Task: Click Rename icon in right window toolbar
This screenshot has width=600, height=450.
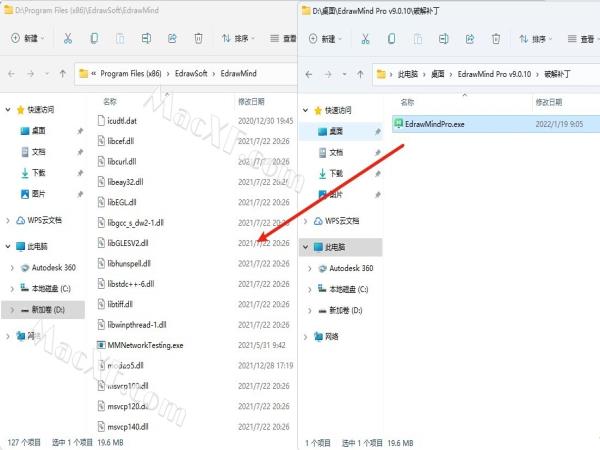Action: pos(443,39)
